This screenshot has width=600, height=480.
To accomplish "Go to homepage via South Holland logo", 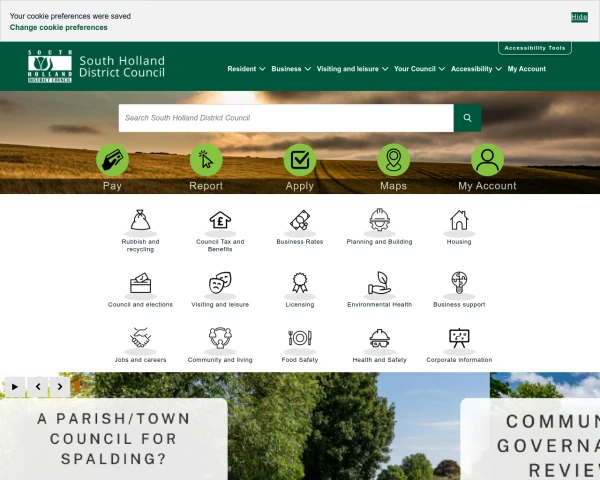I will (50, 66).
